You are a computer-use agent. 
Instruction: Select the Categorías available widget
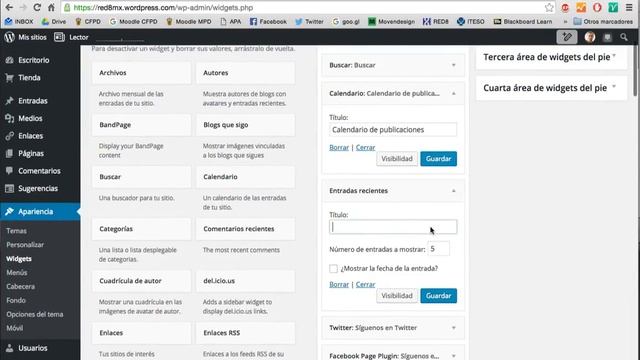coord(141,229)
